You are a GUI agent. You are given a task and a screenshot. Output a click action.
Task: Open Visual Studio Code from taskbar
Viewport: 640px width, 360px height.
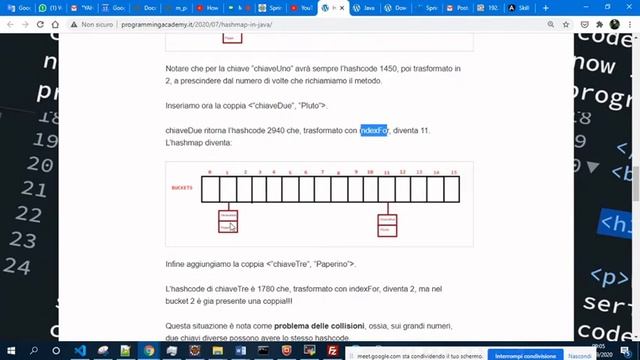[x=80, y=351]
